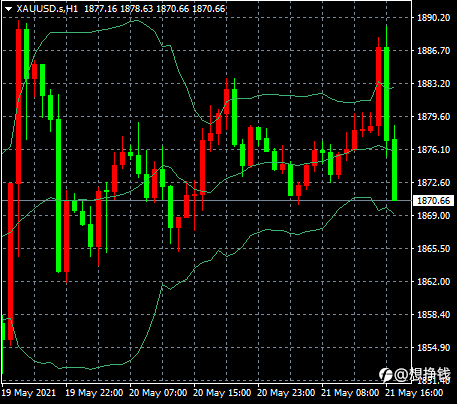Screen dimensions: 457x404
Task: Click the 1862.00 price scale label
Action: tap(433, 282)
